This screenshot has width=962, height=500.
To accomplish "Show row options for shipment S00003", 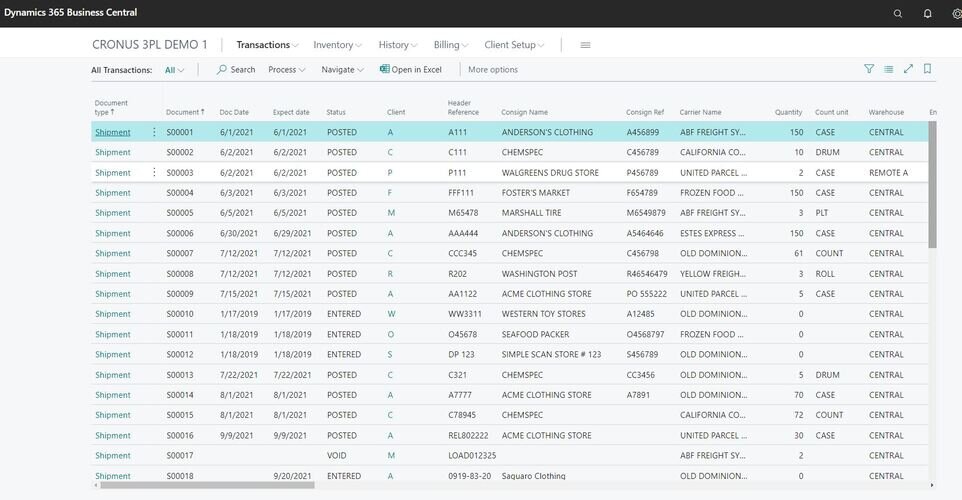I will pyautogui.click(x=154, y=172).
